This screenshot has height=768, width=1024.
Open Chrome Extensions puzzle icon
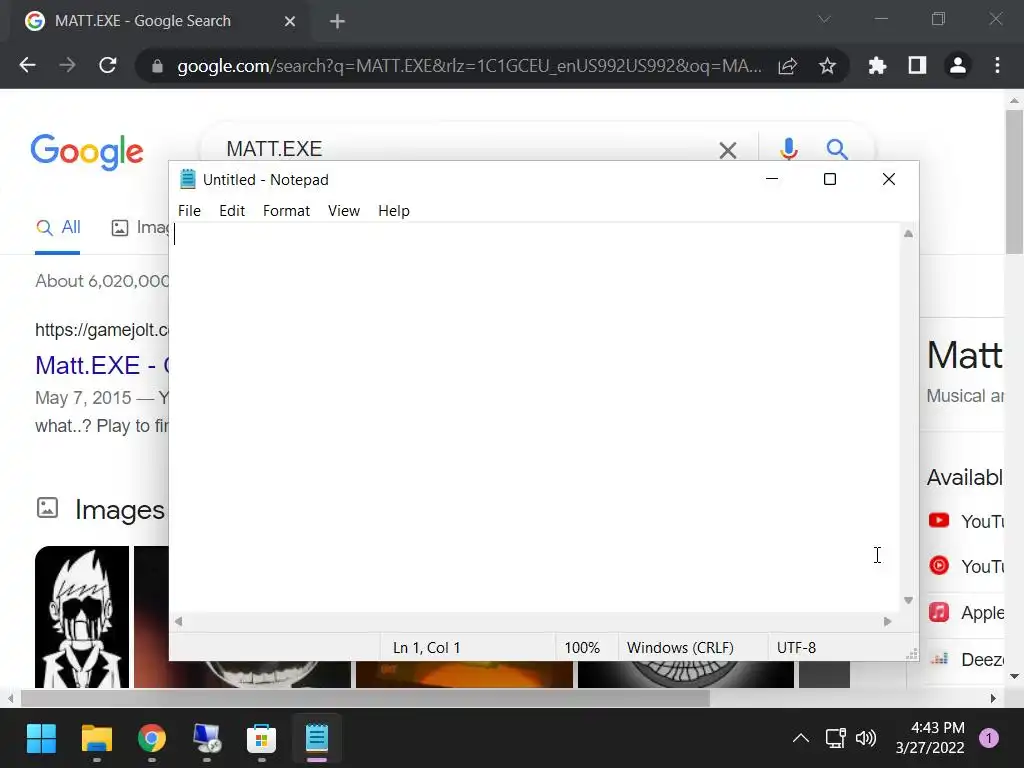[877, 65]
